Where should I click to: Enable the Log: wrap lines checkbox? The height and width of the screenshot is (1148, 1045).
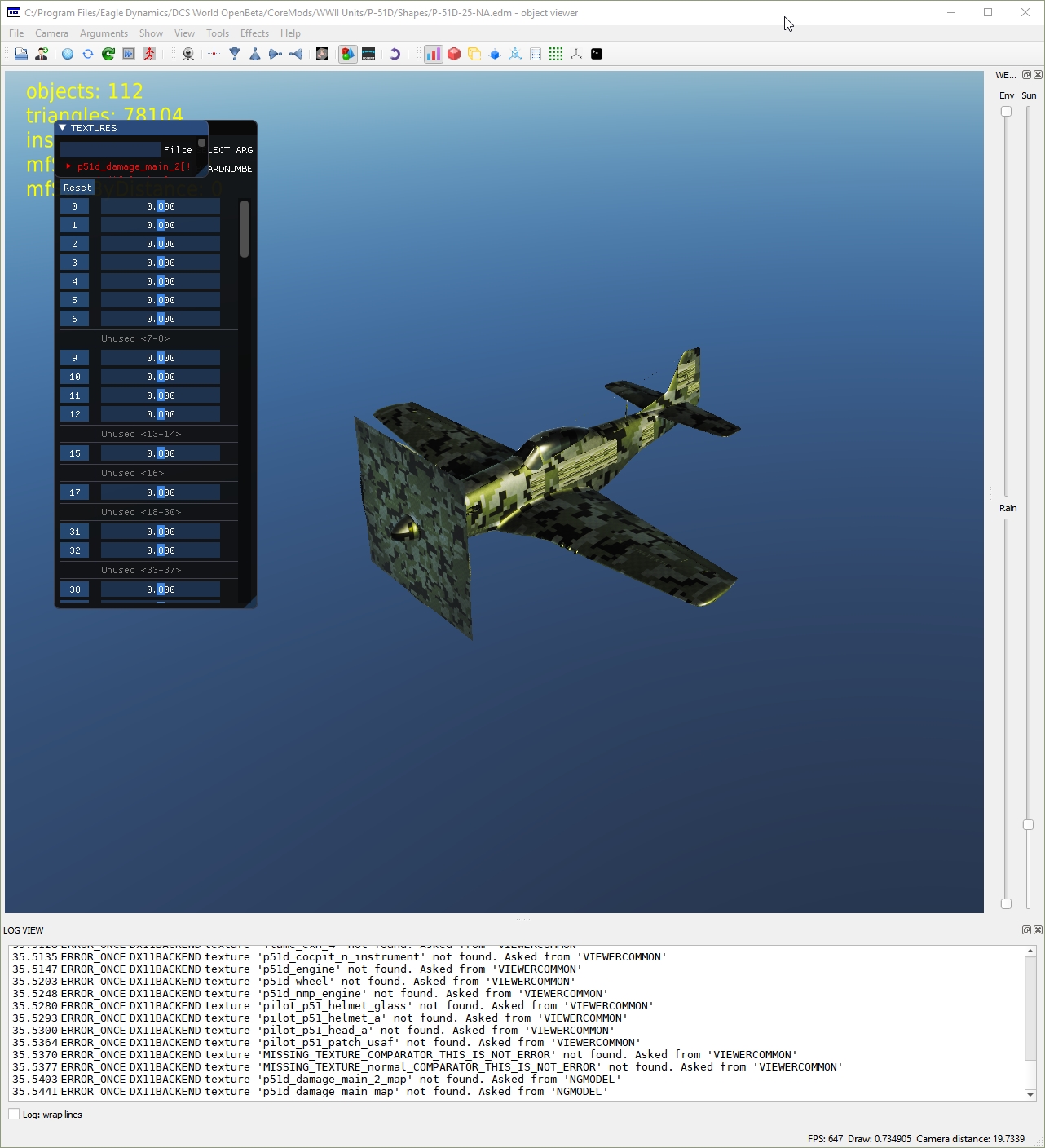coord(14,1115)
